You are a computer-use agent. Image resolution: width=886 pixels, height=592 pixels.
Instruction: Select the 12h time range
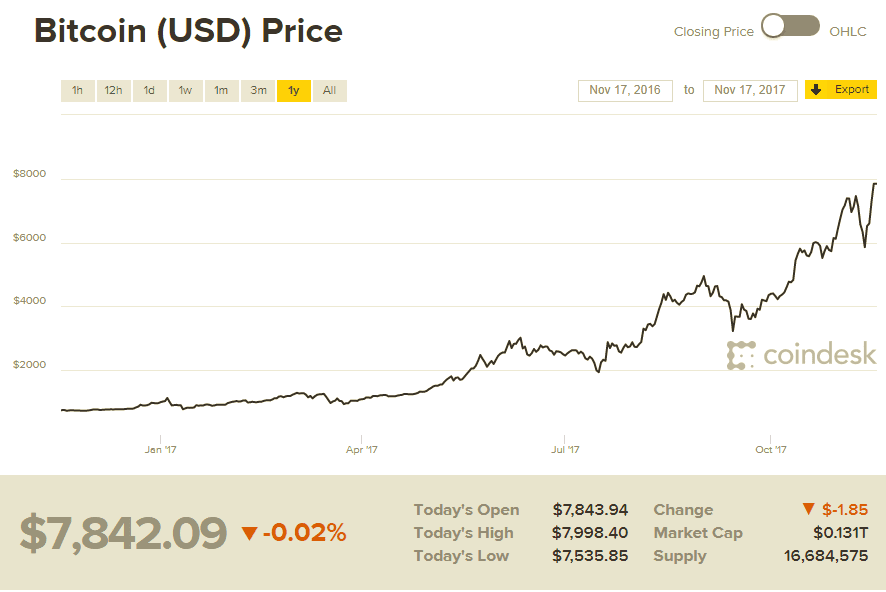pos(113,91)
